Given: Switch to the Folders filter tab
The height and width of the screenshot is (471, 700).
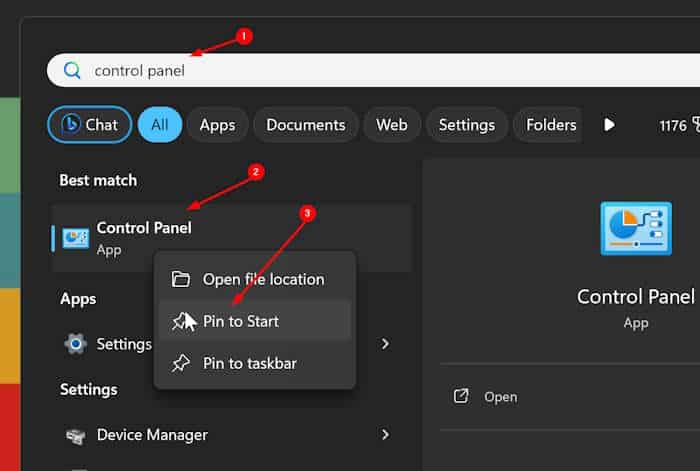Looking at the screenshot, I should [548, 125].
